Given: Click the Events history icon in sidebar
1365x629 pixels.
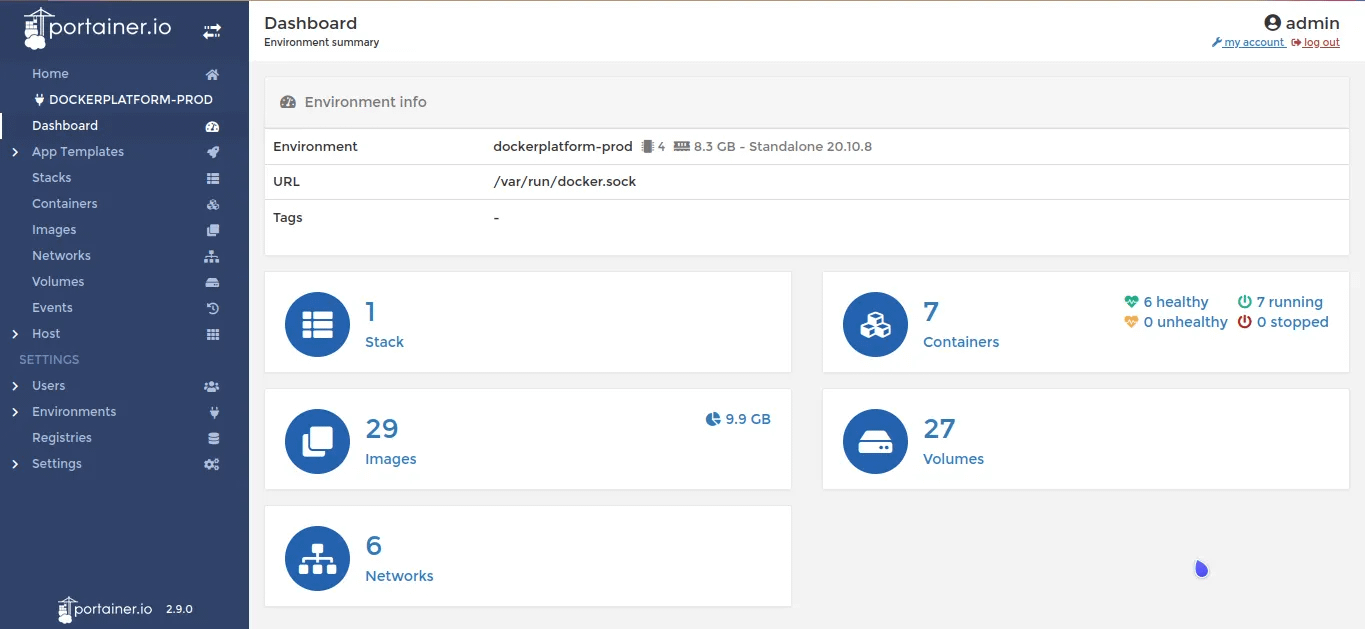Looking at the screenshot, I should coord(212,307).
